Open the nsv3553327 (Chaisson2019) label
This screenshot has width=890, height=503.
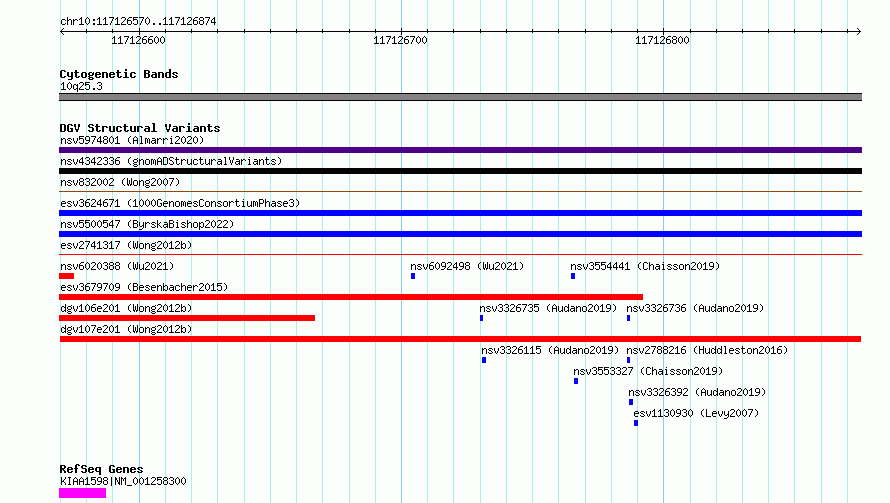(648, 371)
